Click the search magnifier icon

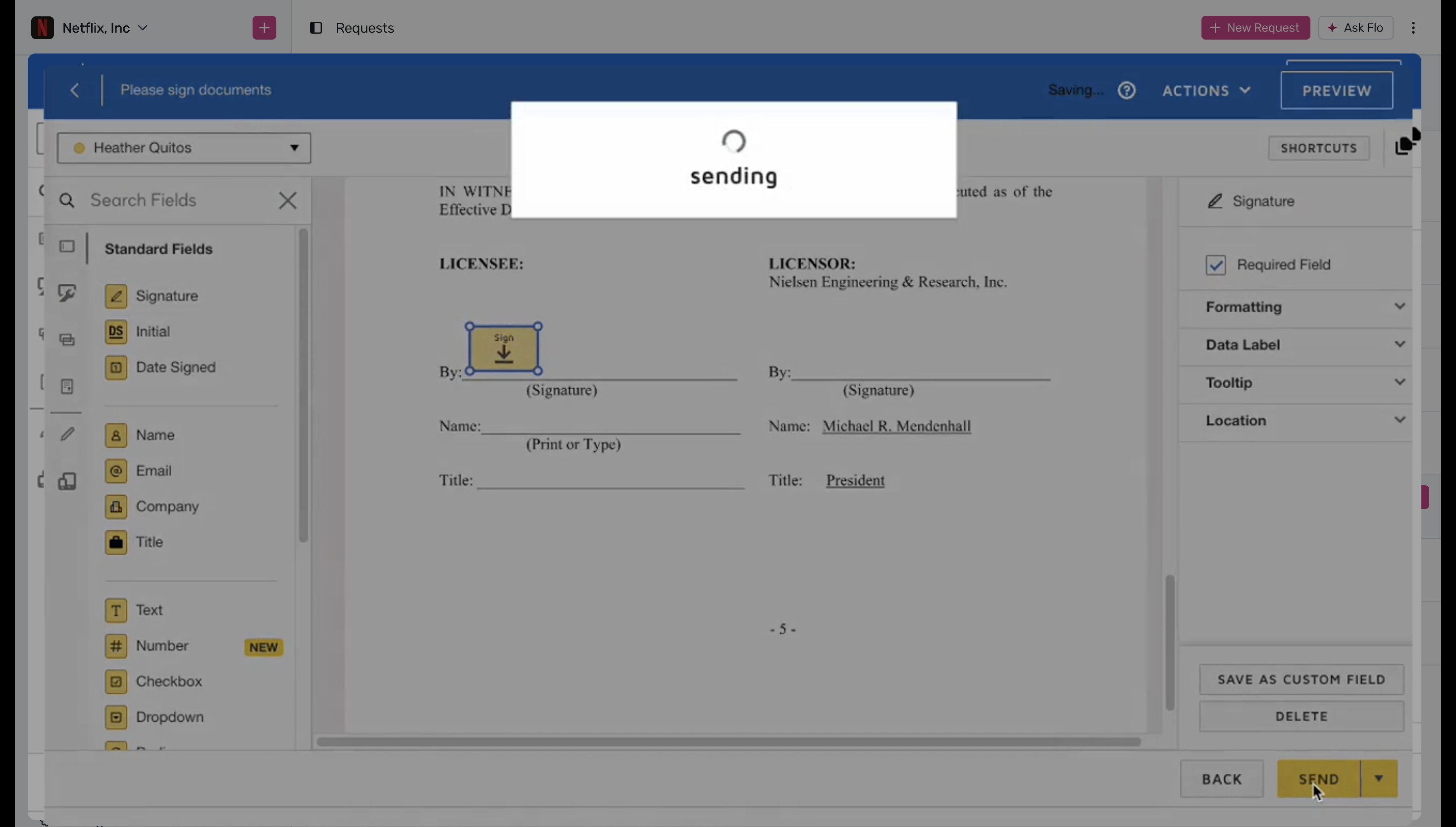click(67, 201)
